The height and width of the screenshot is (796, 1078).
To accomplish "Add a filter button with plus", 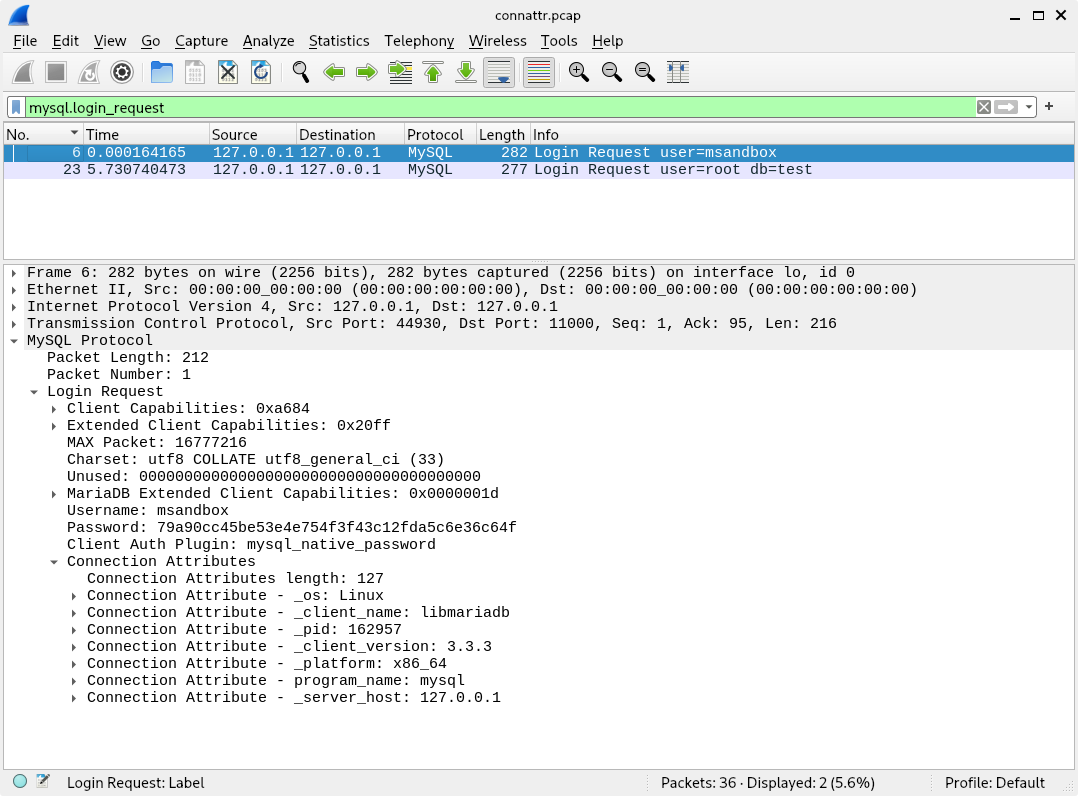I will [x=1049, y=106].
